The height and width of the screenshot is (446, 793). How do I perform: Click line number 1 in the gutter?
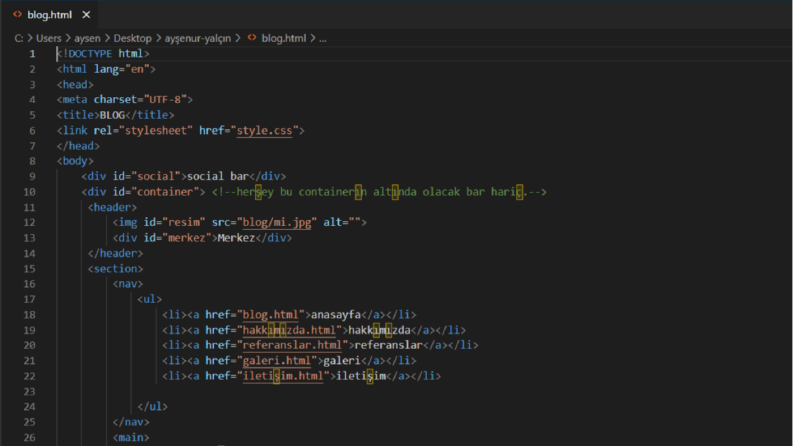pyautogui.click(x=32, y=54)
